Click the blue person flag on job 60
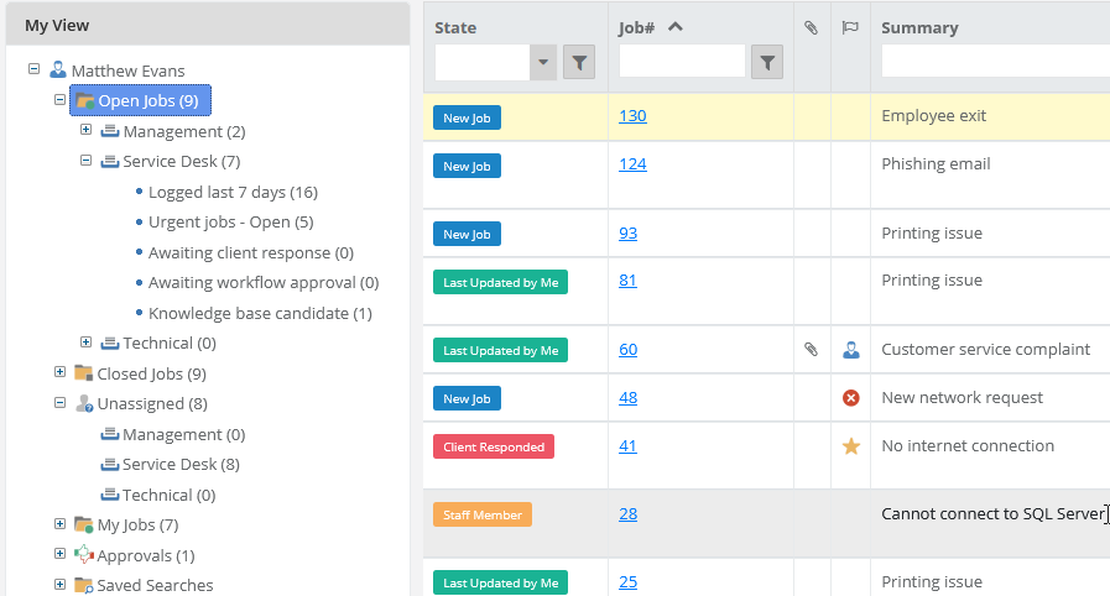 point(851,350)
